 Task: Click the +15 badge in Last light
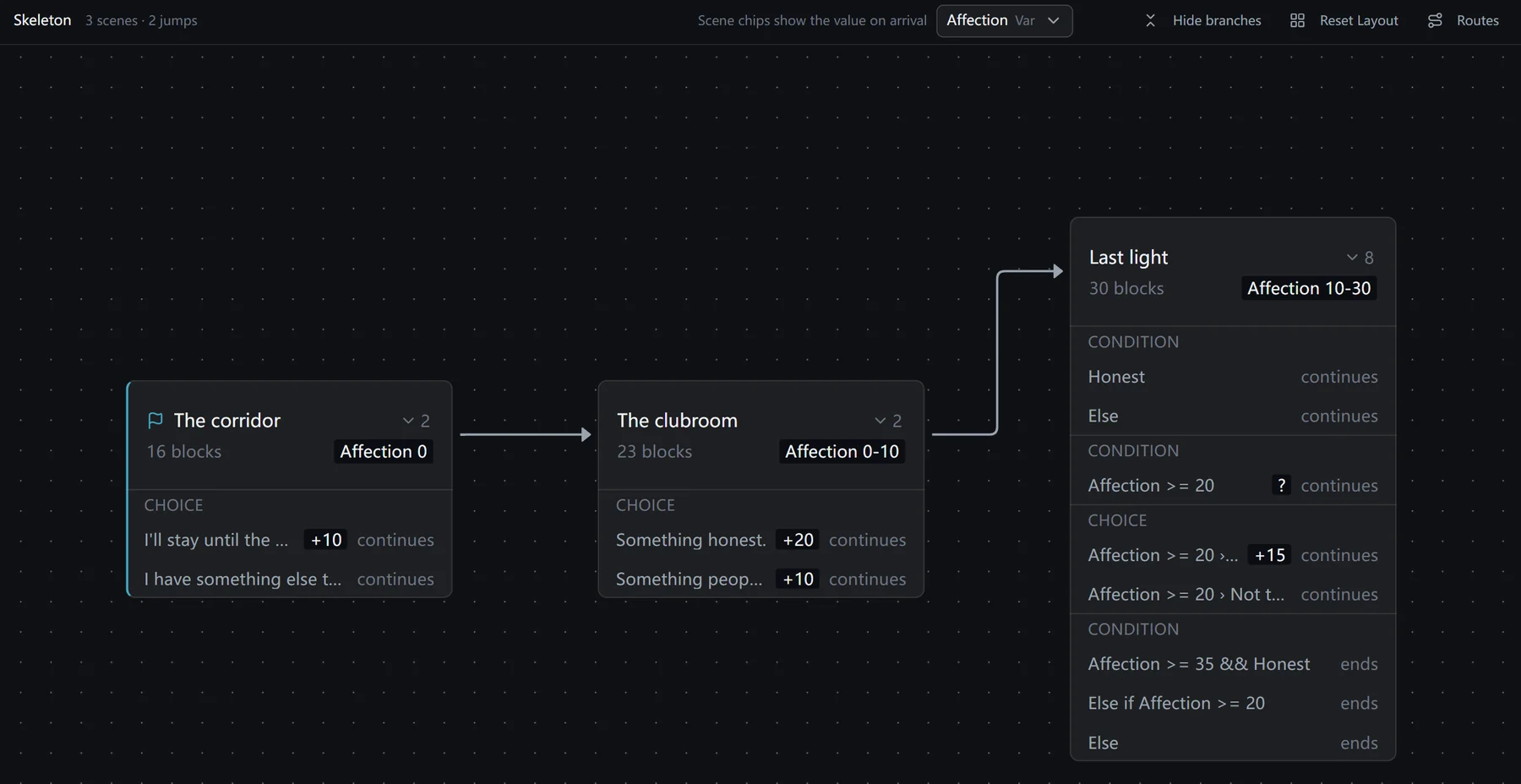tap(1269, 555)
